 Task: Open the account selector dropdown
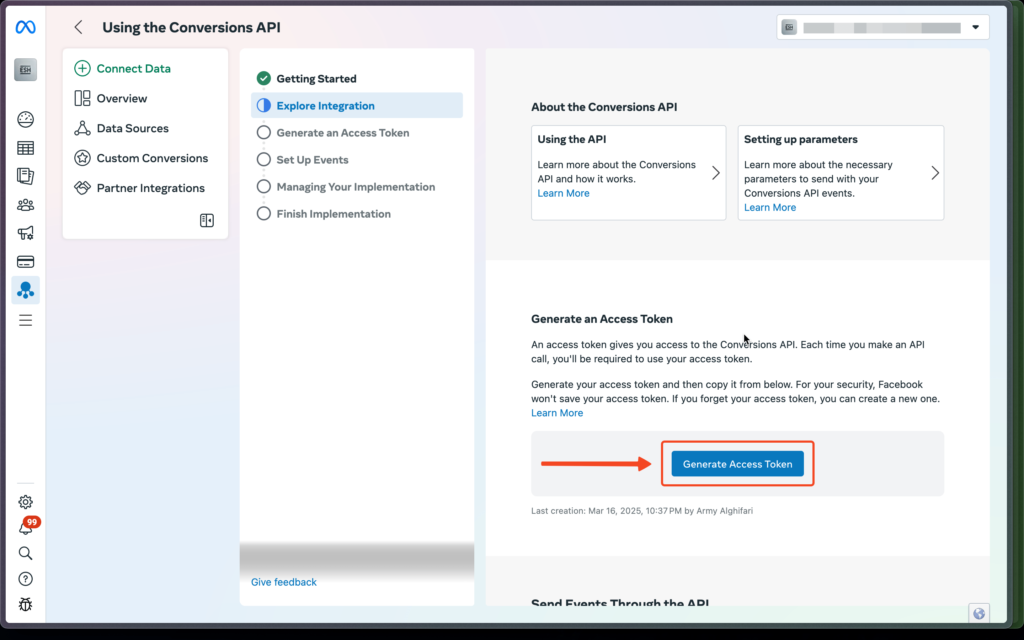[882, 28]
